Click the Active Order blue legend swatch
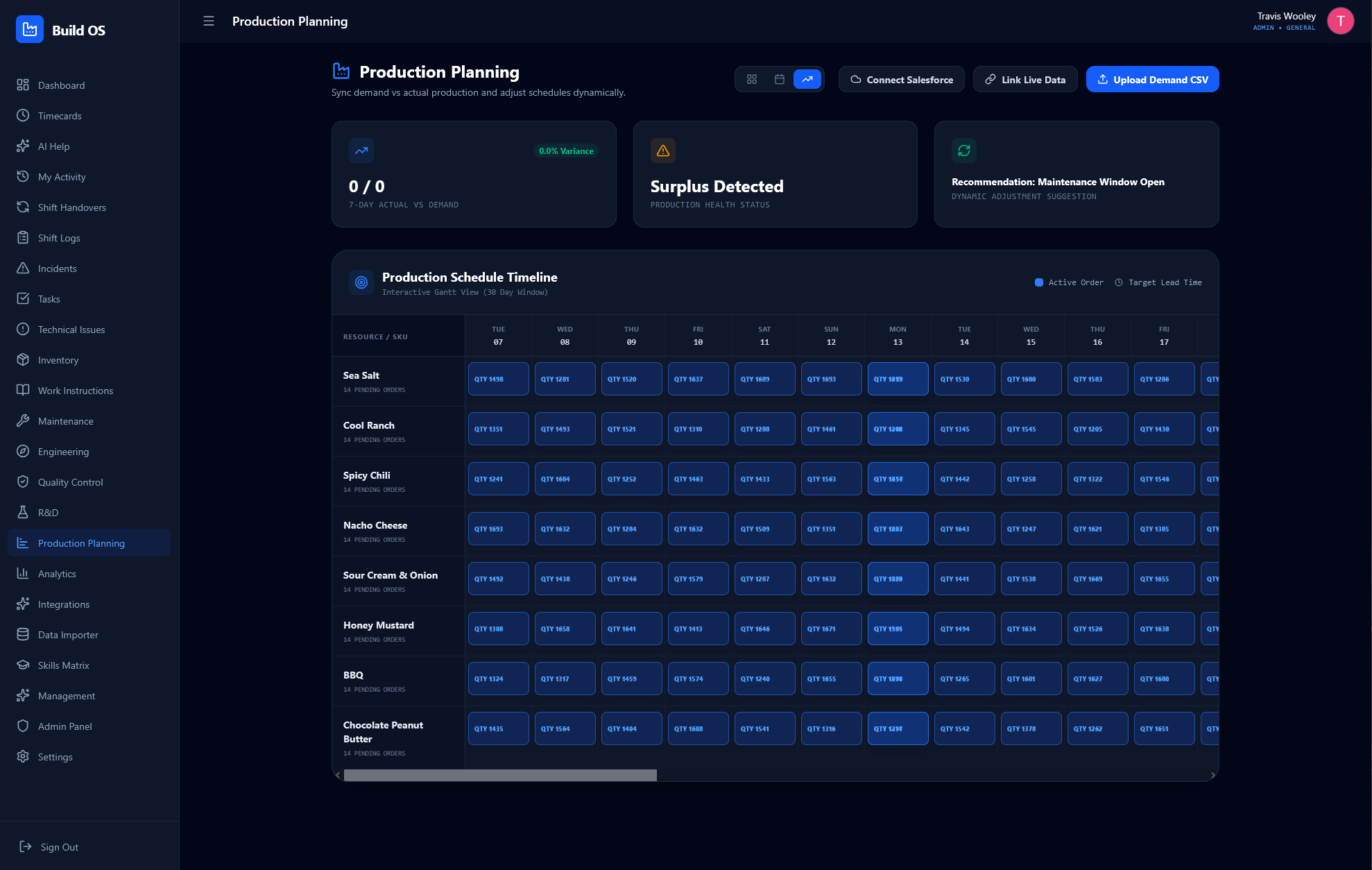 pyautogui.click(x=1038, y=282)
